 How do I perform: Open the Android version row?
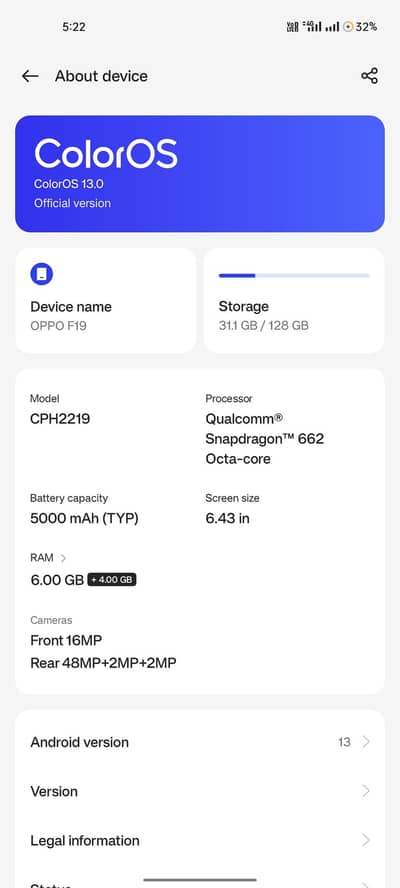200,742
